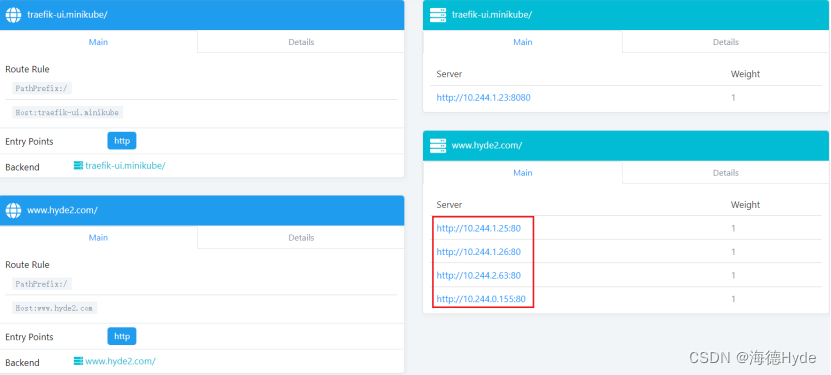Click weight value for 10.244.0.155:80 server
This screenshot has height=375, width=831.
coord(733,299)
